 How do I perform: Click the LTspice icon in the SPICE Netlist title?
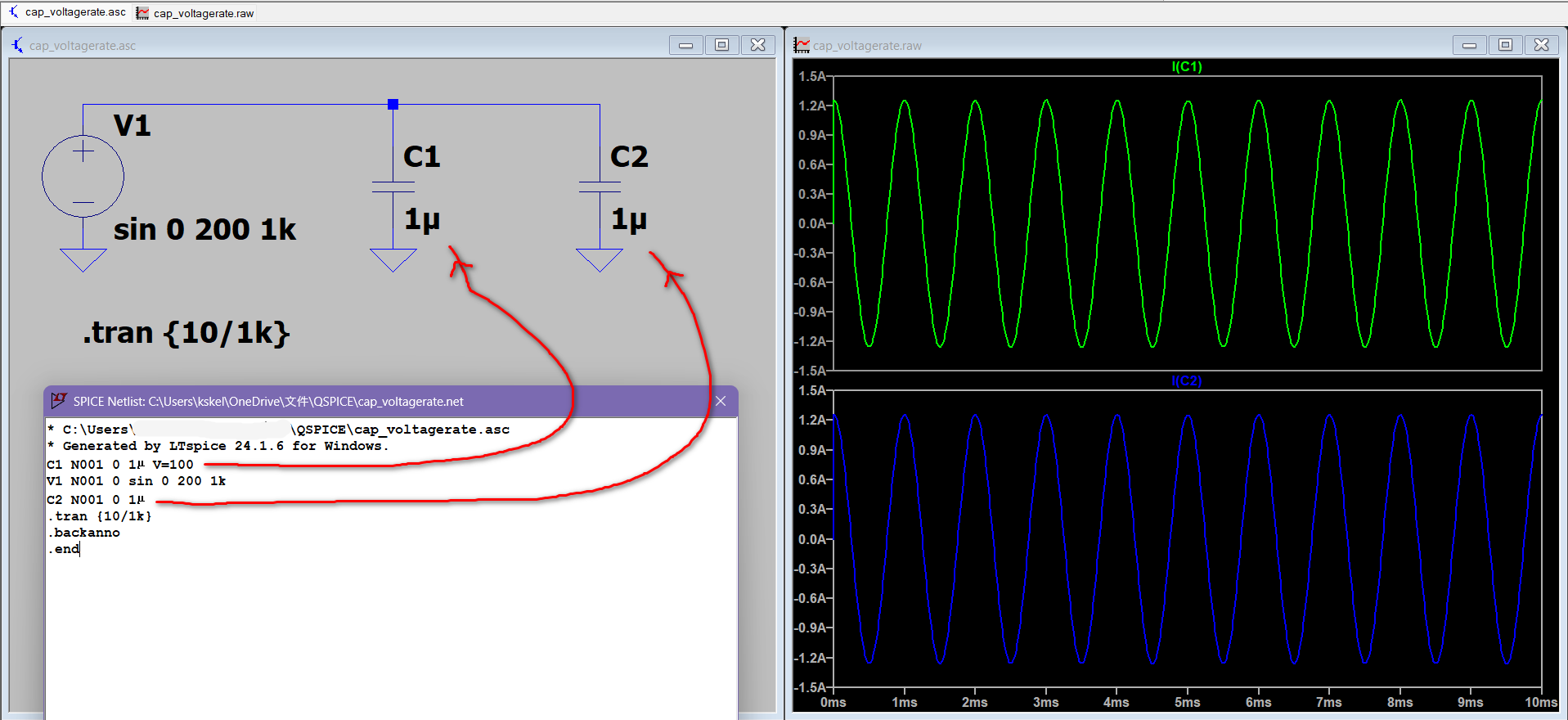(59, 400)
